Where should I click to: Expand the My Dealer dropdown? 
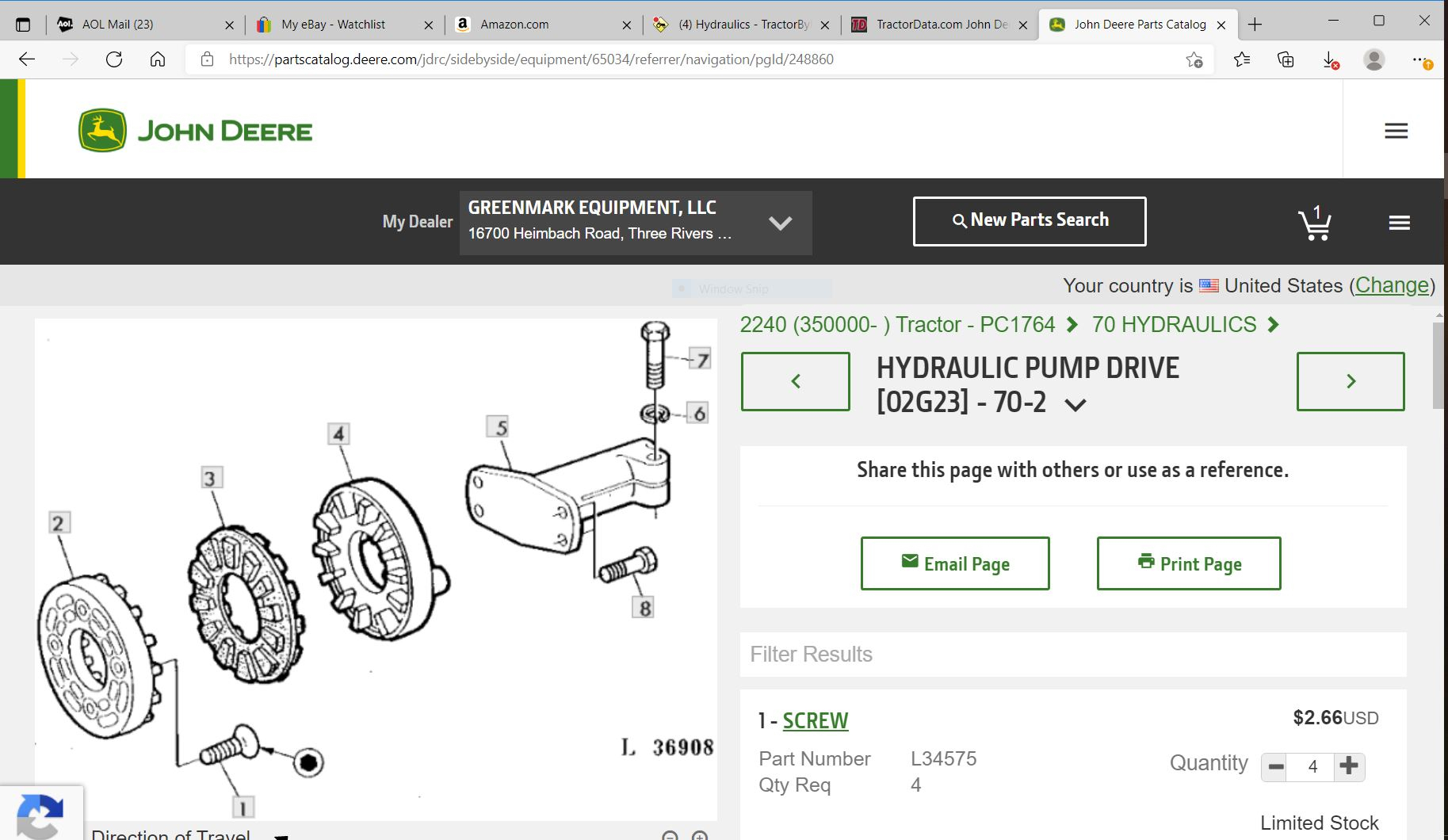click(x=781, y=223)
